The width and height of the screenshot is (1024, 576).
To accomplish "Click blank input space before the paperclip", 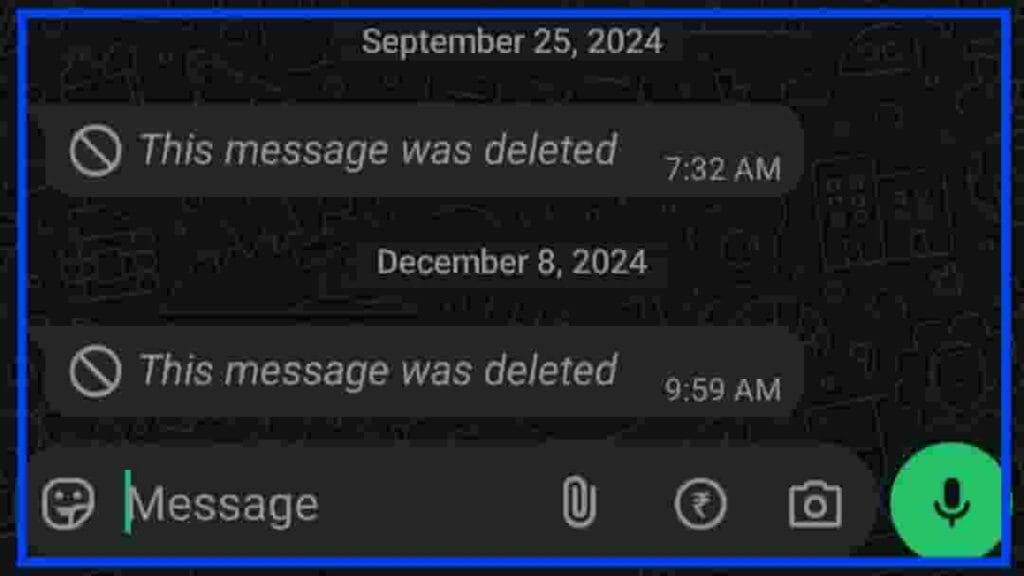I will click(x=438, y=503).
